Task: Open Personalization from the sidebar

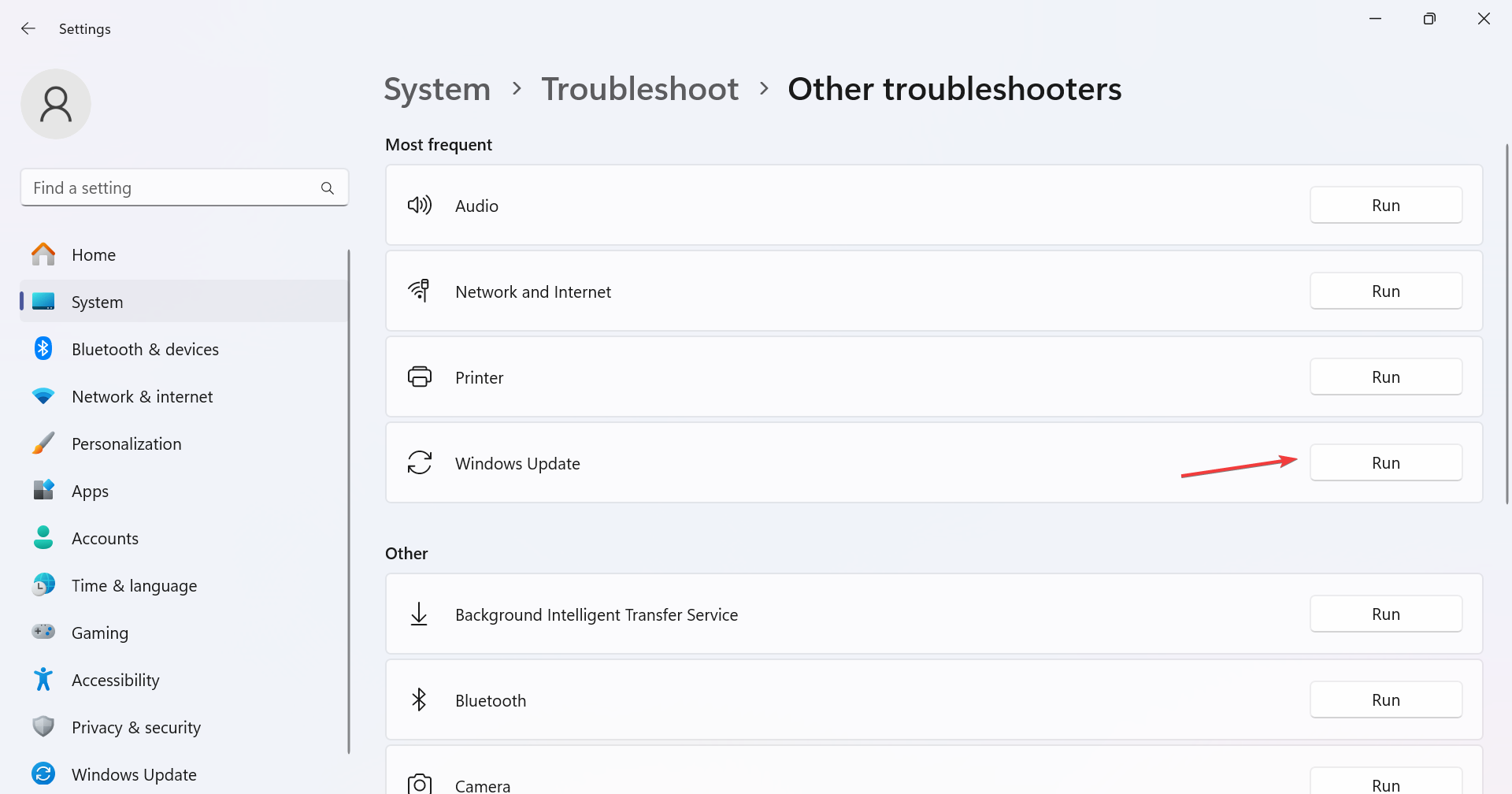Action: pyautogui.click(x=126, y=444)
